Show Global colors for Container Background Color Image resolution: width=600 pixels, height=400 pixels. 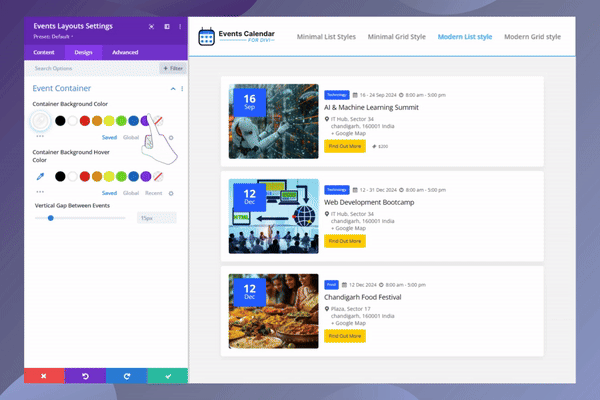point(131,137)
